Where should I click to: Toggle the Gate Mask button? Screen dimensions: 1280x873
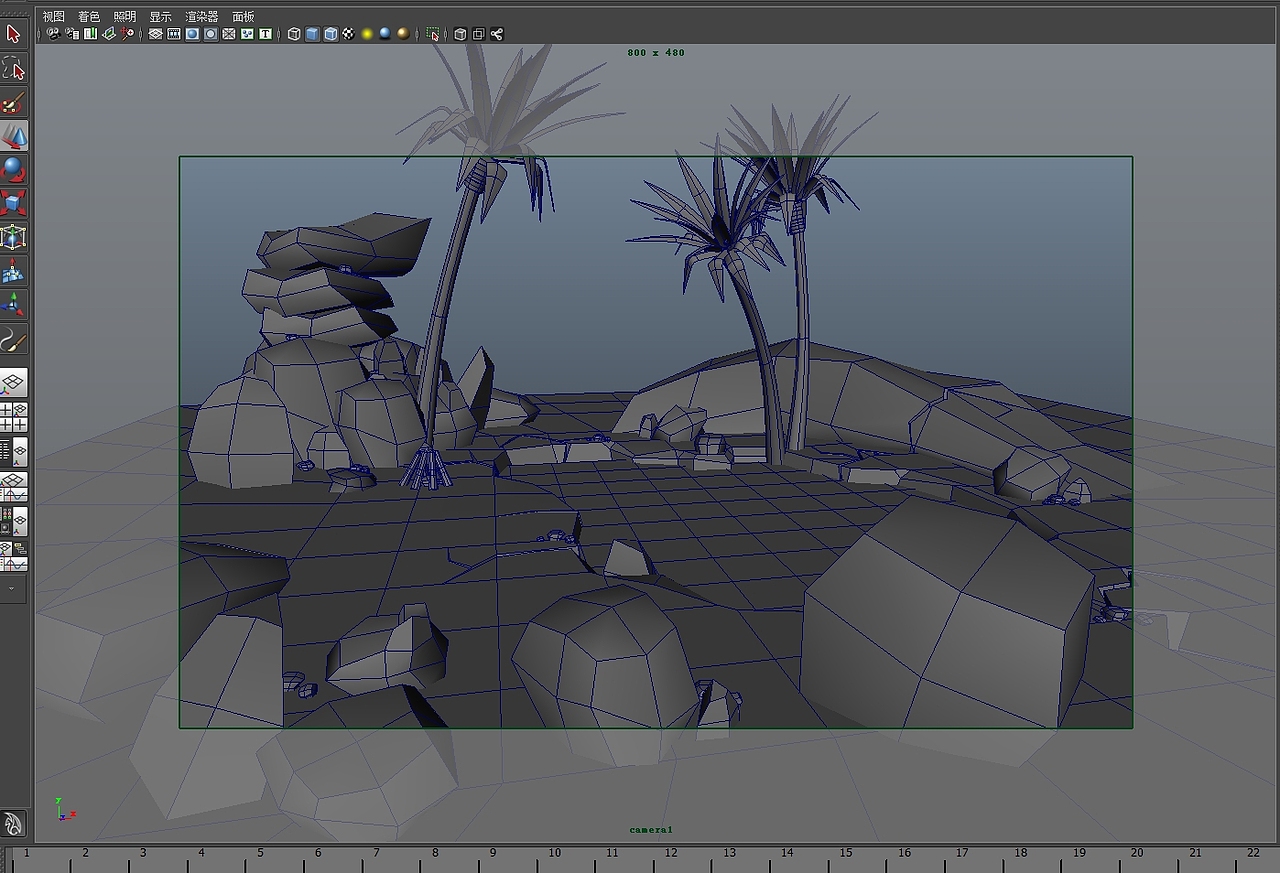(x=210, y=34)
